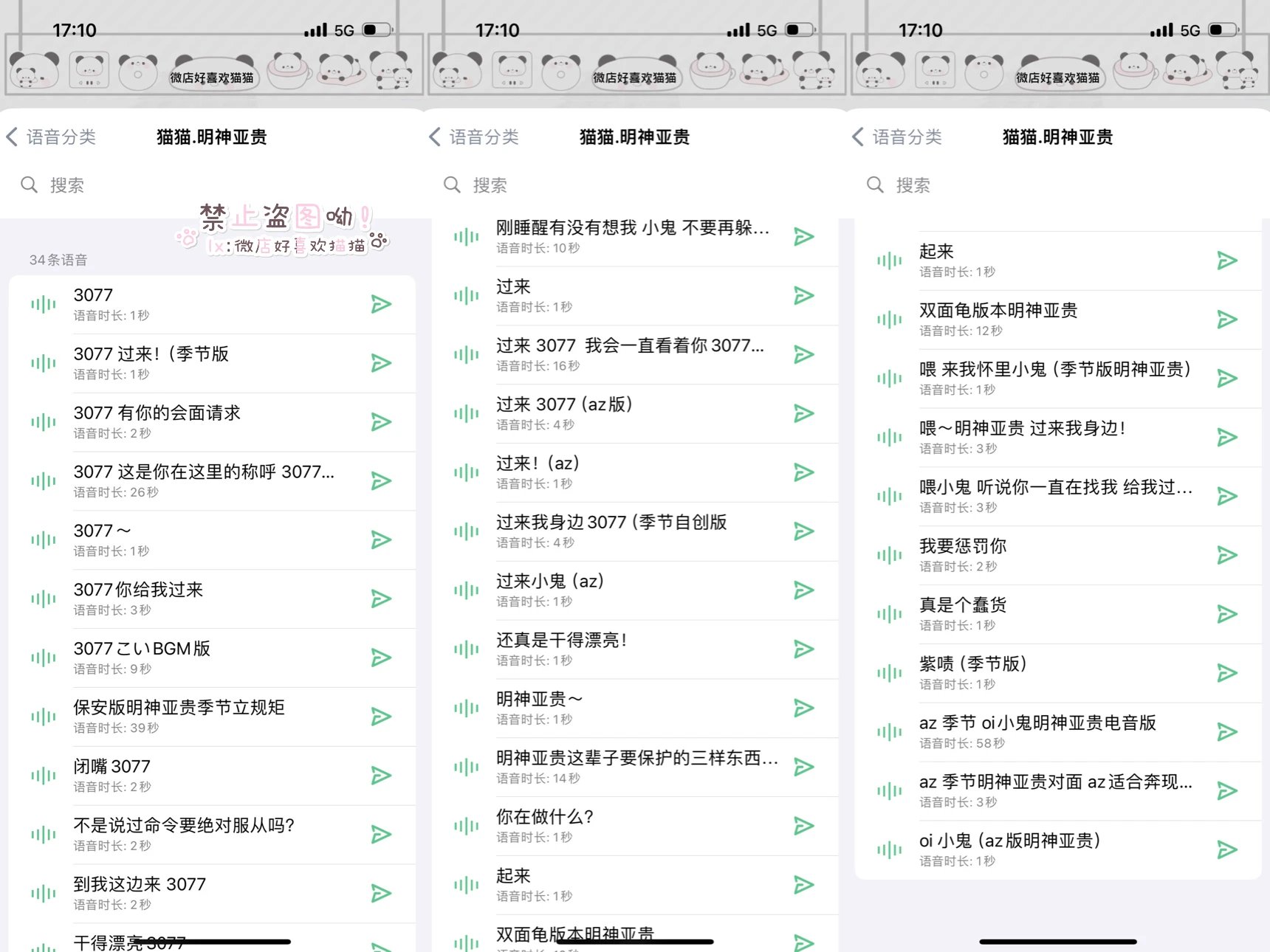This screenshot has height=952, width=1270.
Task: Open the "明神亚贵～" list row
Action: pos(635,708)
